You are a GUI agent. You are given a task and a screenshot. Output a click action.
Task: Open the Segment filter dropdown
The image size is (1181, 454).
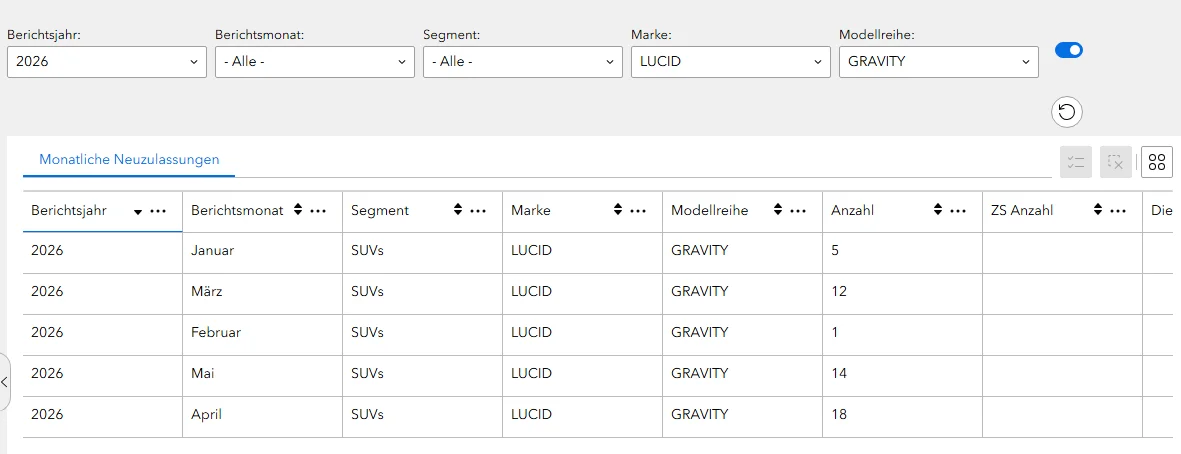click(523, 62)
